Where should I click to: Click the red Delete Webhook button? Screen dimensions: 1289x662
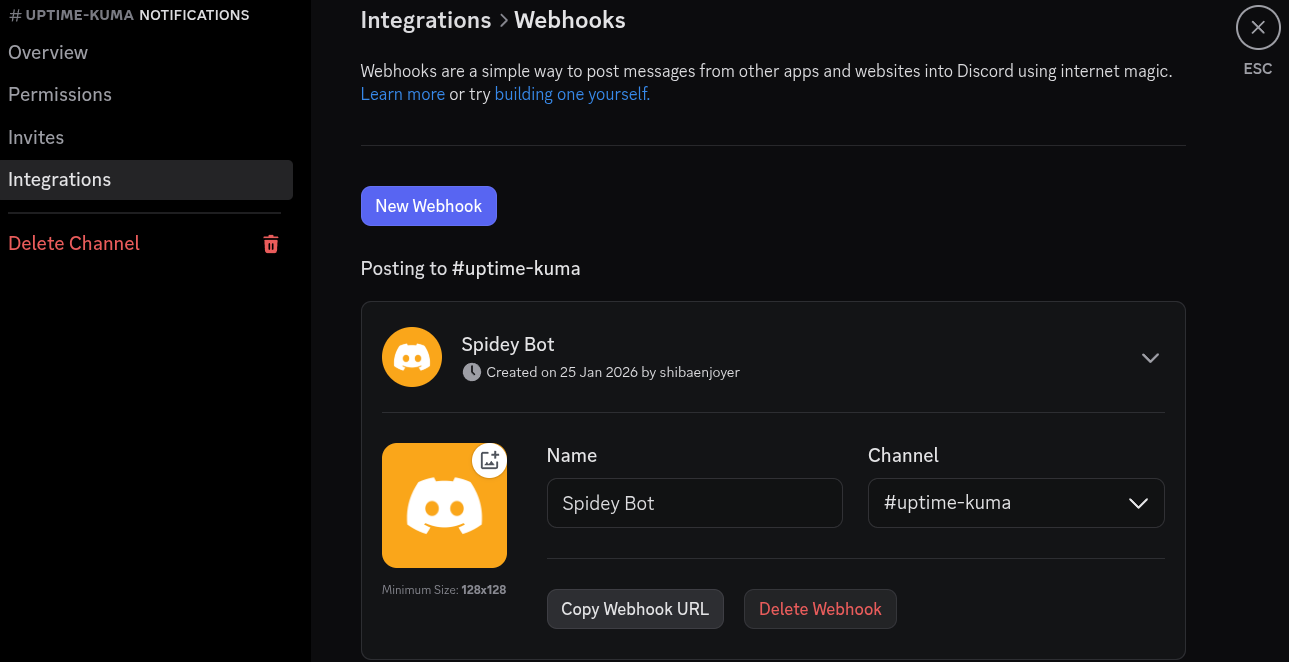[820, 609]
